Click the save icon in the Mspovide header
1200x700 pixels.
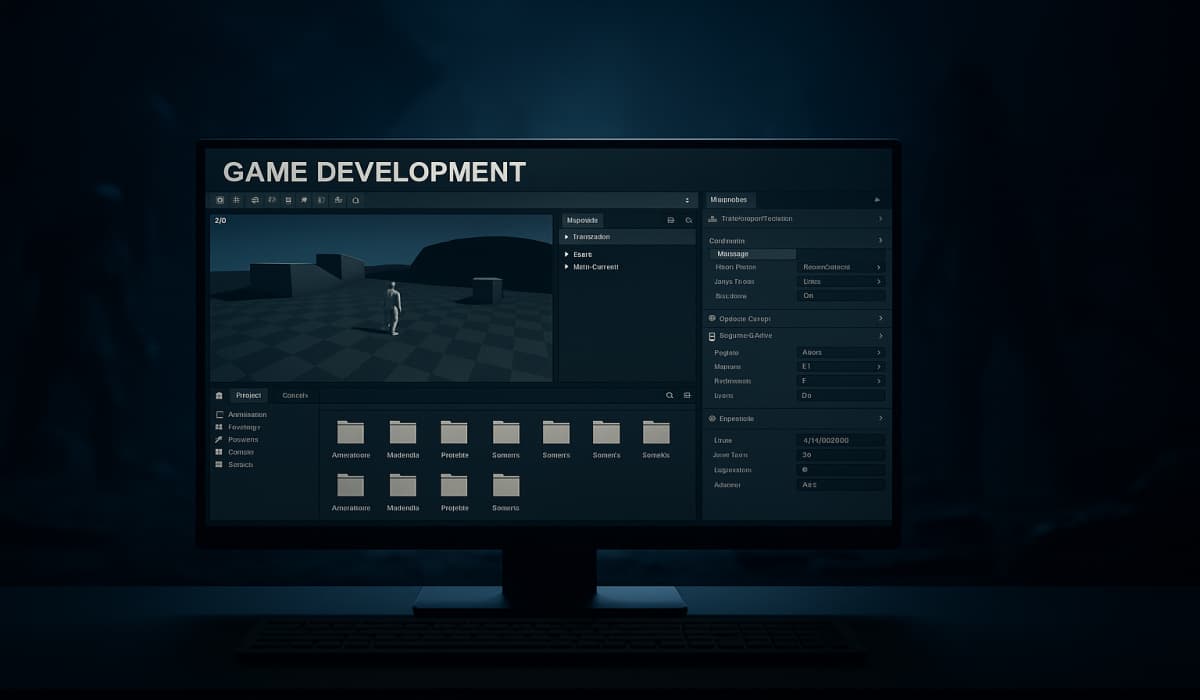click(x=671, y=220)
